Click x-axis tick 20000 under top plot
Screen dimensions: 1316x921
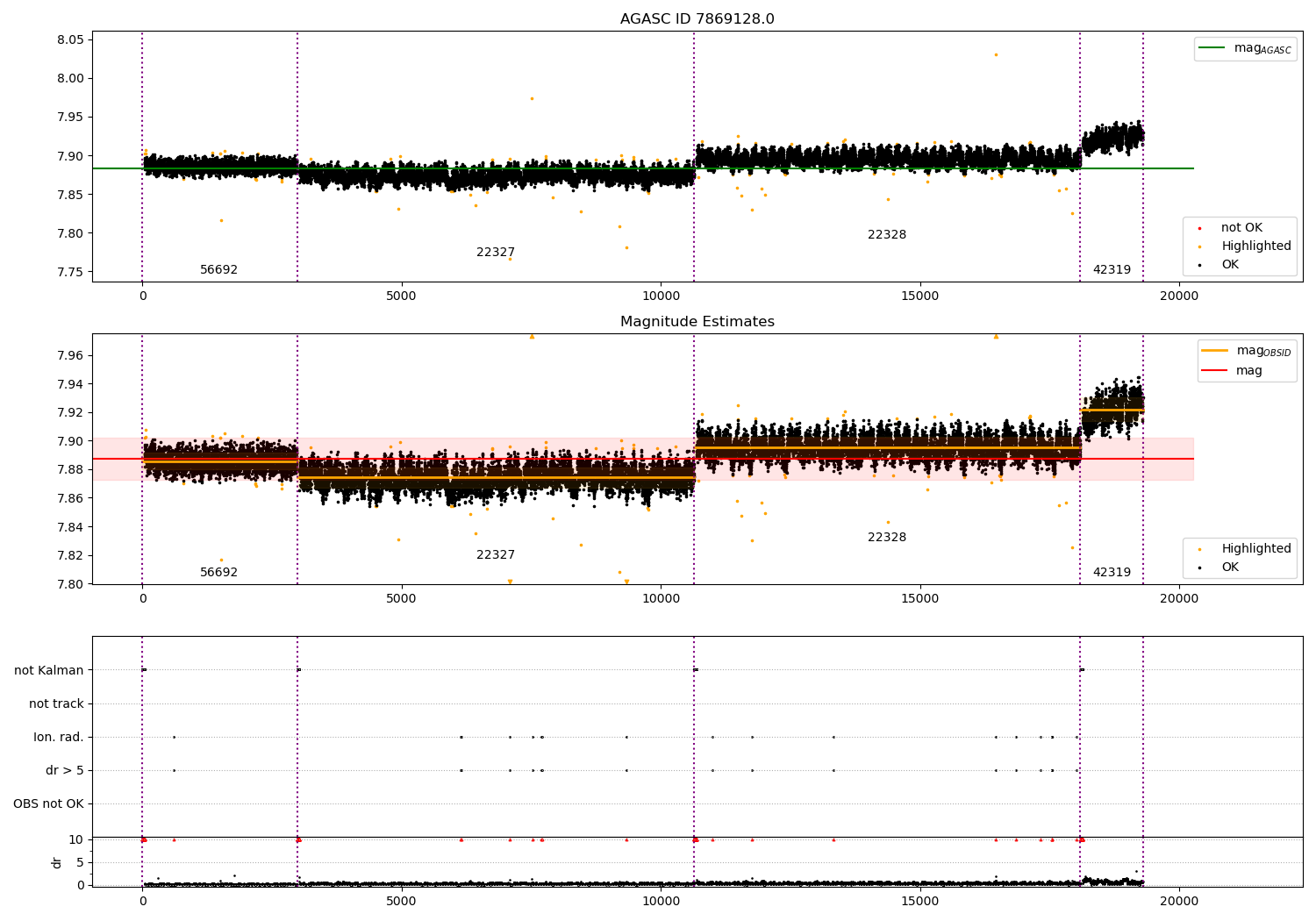tap(1178, 296)
